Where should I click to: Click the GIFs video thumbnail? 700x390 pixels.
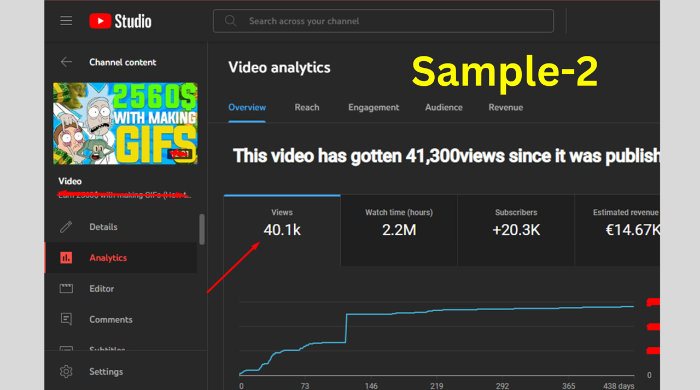click(125, 124)
